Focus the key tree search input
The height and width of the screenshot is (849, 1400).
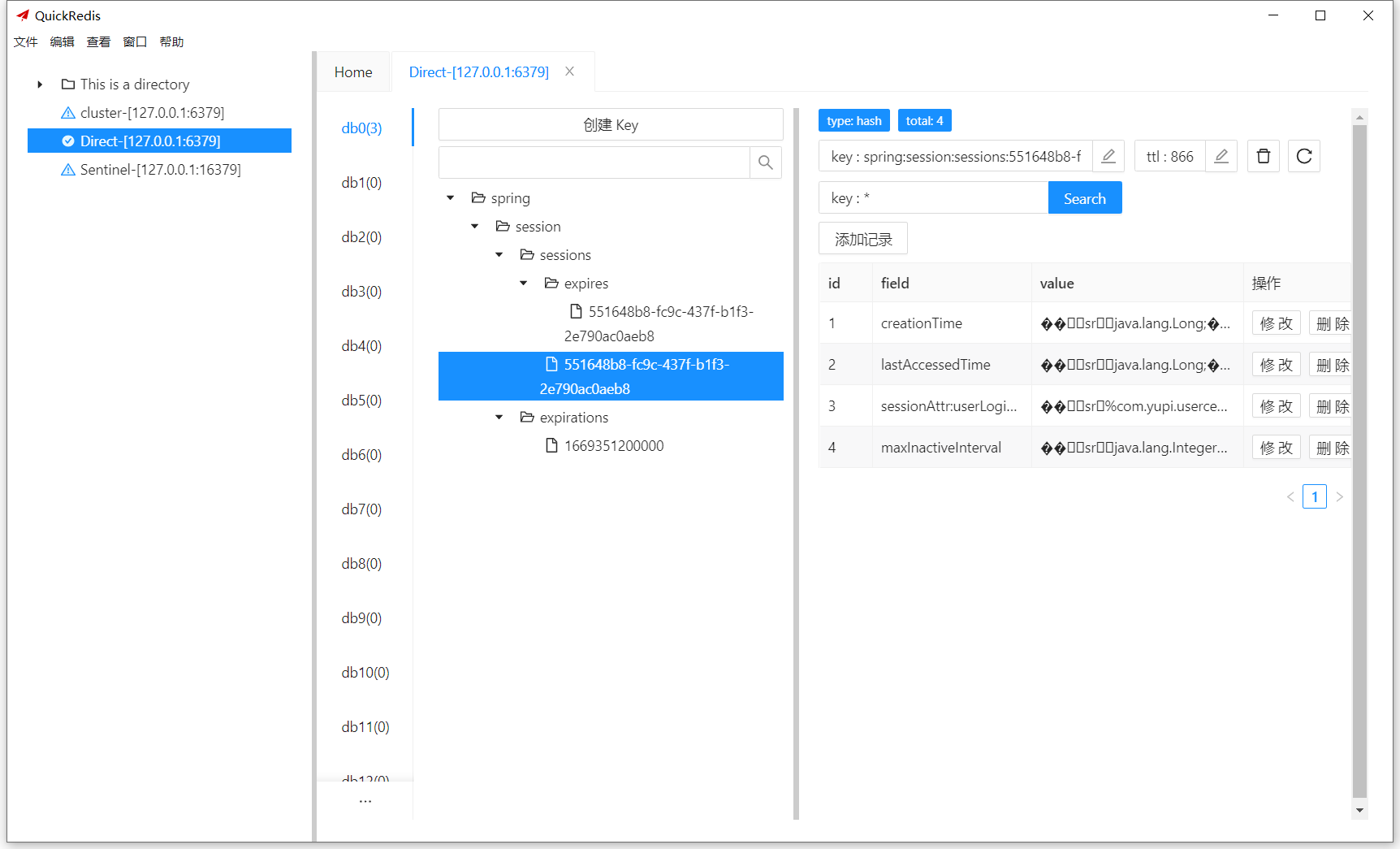594,162
